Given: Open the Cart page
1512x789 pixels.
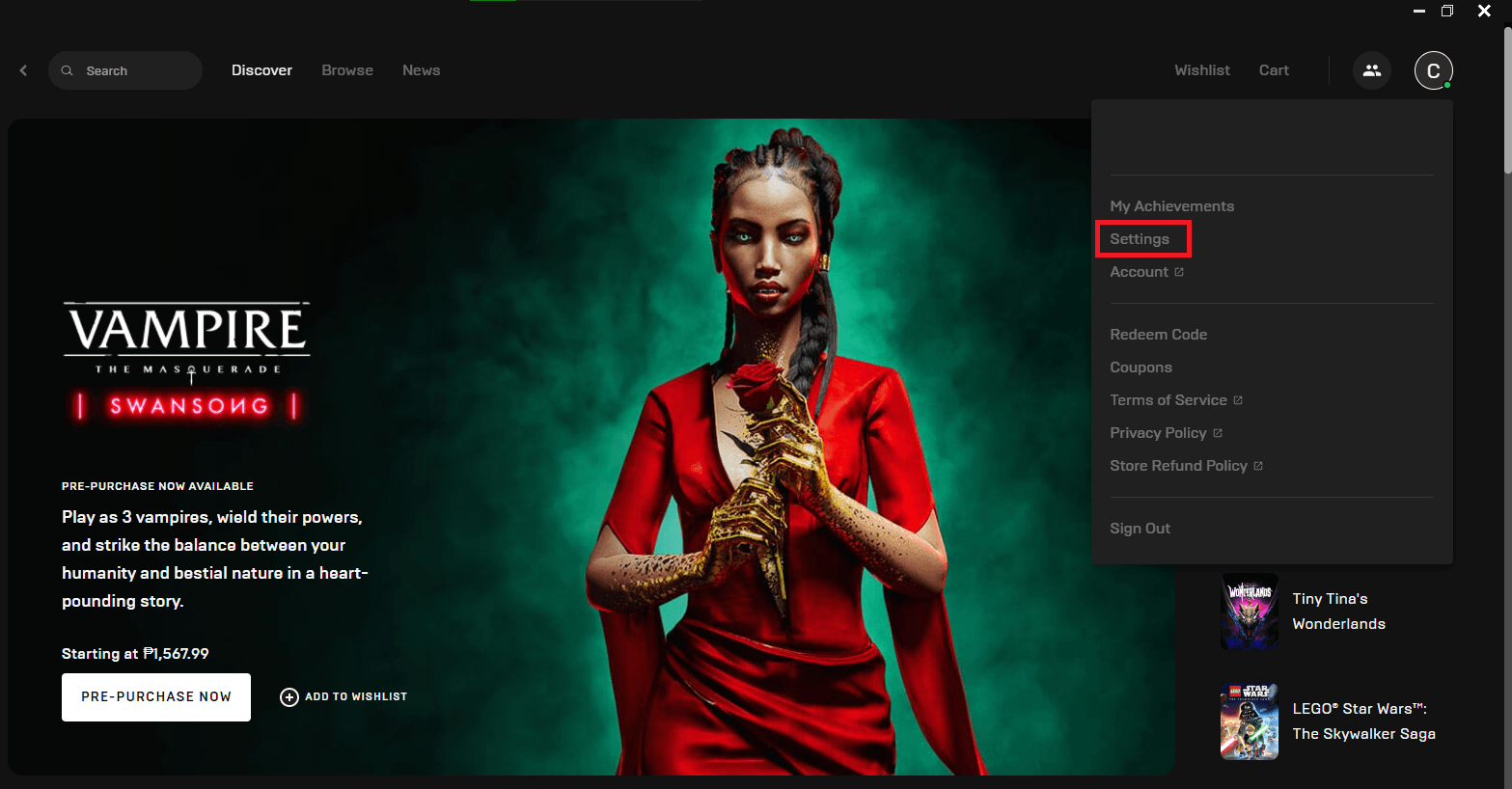Looking at the screenshot, I should tap(1274, 70).
